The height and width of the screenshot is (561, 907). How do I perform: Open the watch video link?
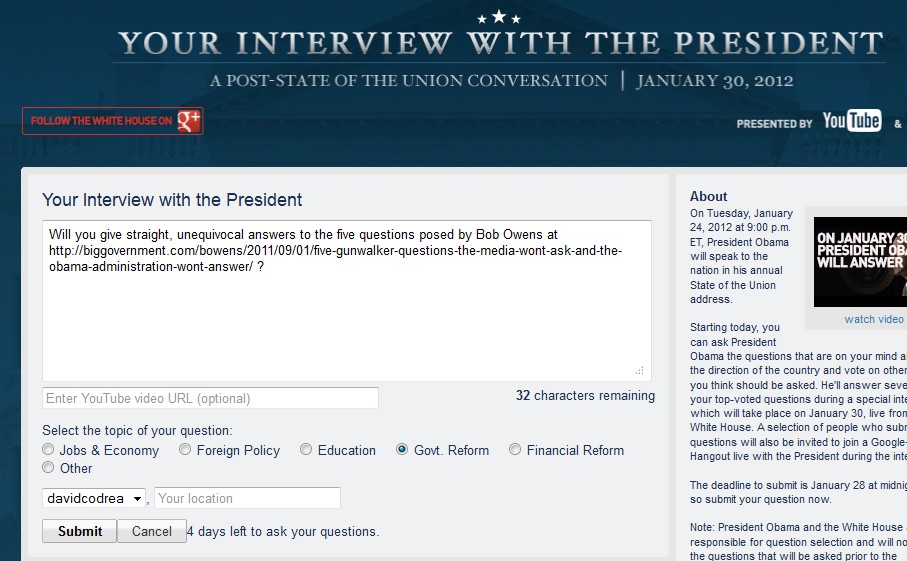pos(873,319)
